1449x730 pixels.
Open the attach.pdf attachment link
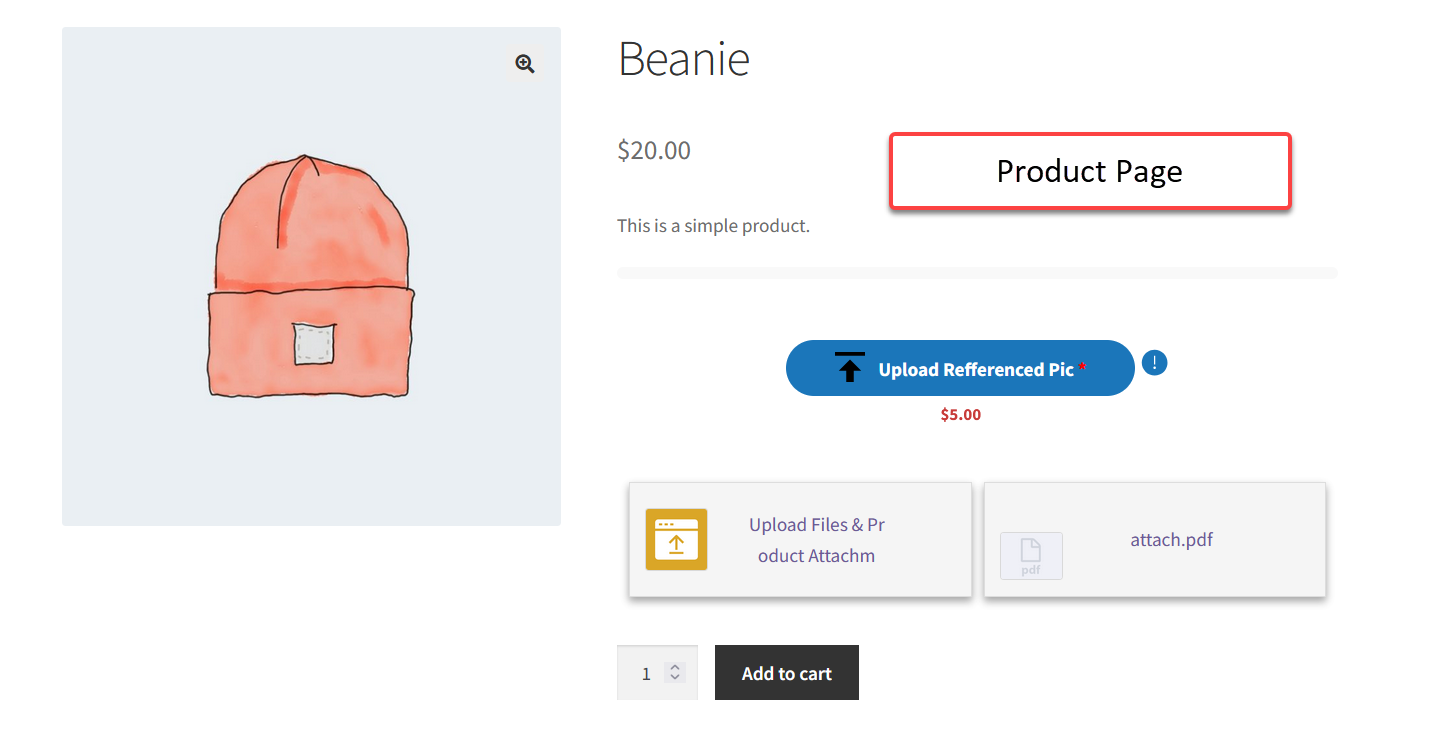coord(1171,539)
